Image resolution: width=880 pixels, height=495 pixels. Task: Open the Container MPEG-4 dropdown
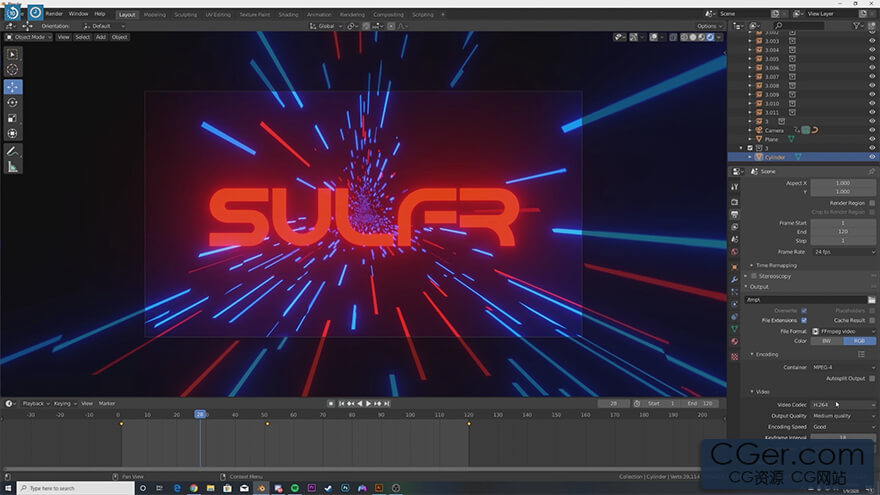click(x=844, y=367)
